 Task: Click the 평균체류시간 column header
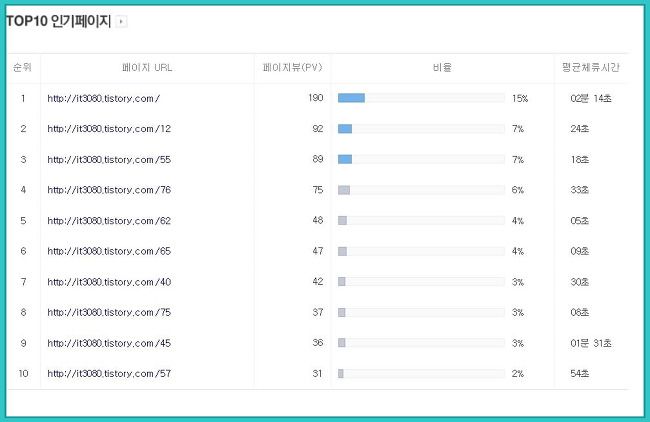591,67
